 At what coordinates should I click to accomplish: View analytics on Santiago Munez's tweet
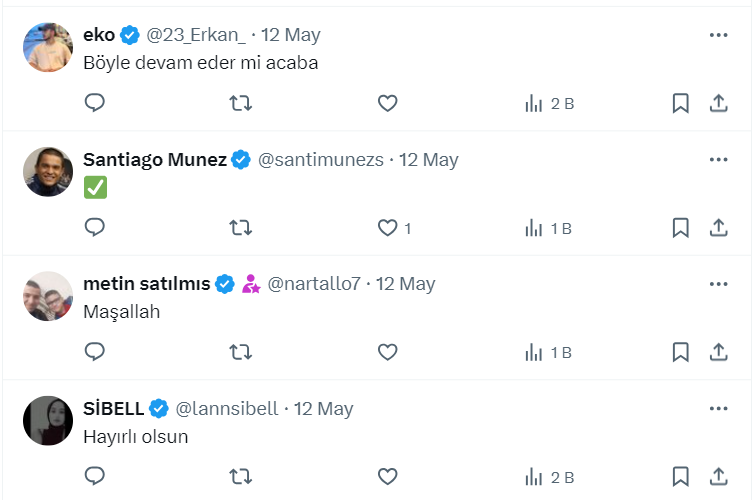point(548,228)
